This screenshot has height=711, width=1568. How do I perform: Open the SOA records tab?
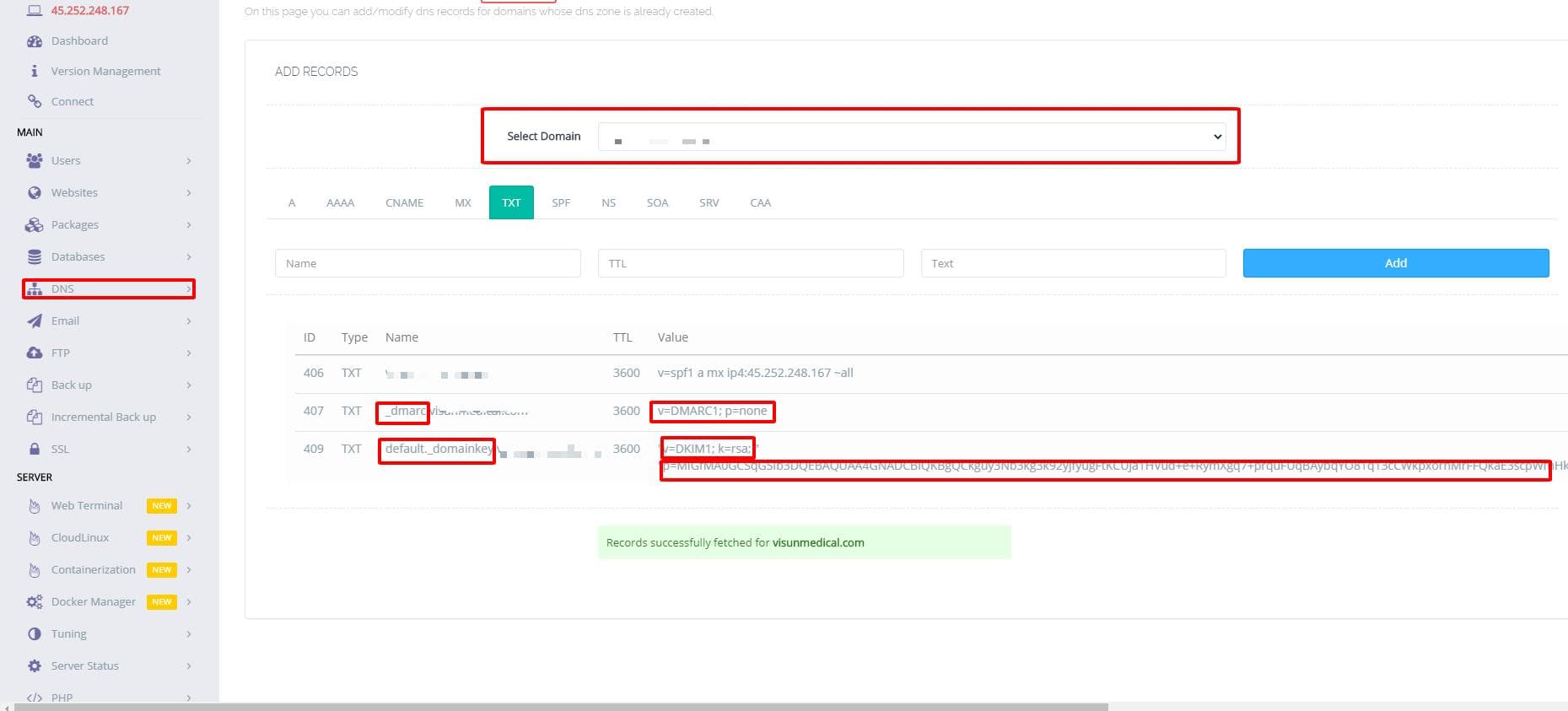pyautogui.click(x=657, y=202)
